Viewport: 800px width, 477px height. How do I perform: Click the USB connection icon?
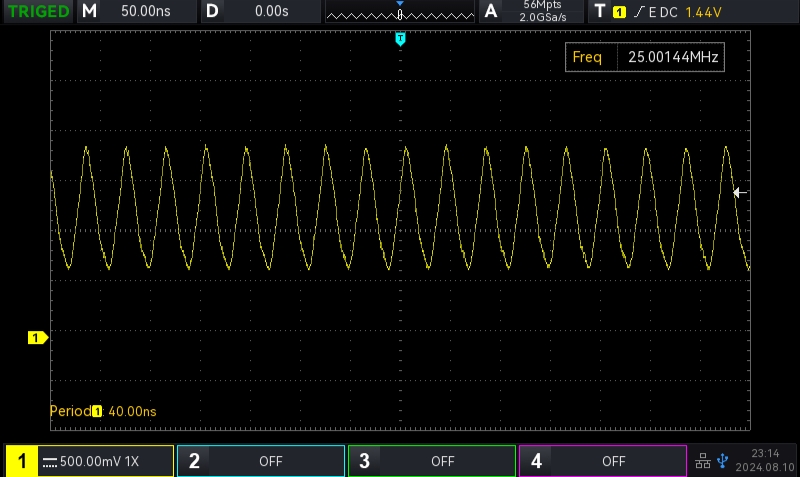pos(723,461)
